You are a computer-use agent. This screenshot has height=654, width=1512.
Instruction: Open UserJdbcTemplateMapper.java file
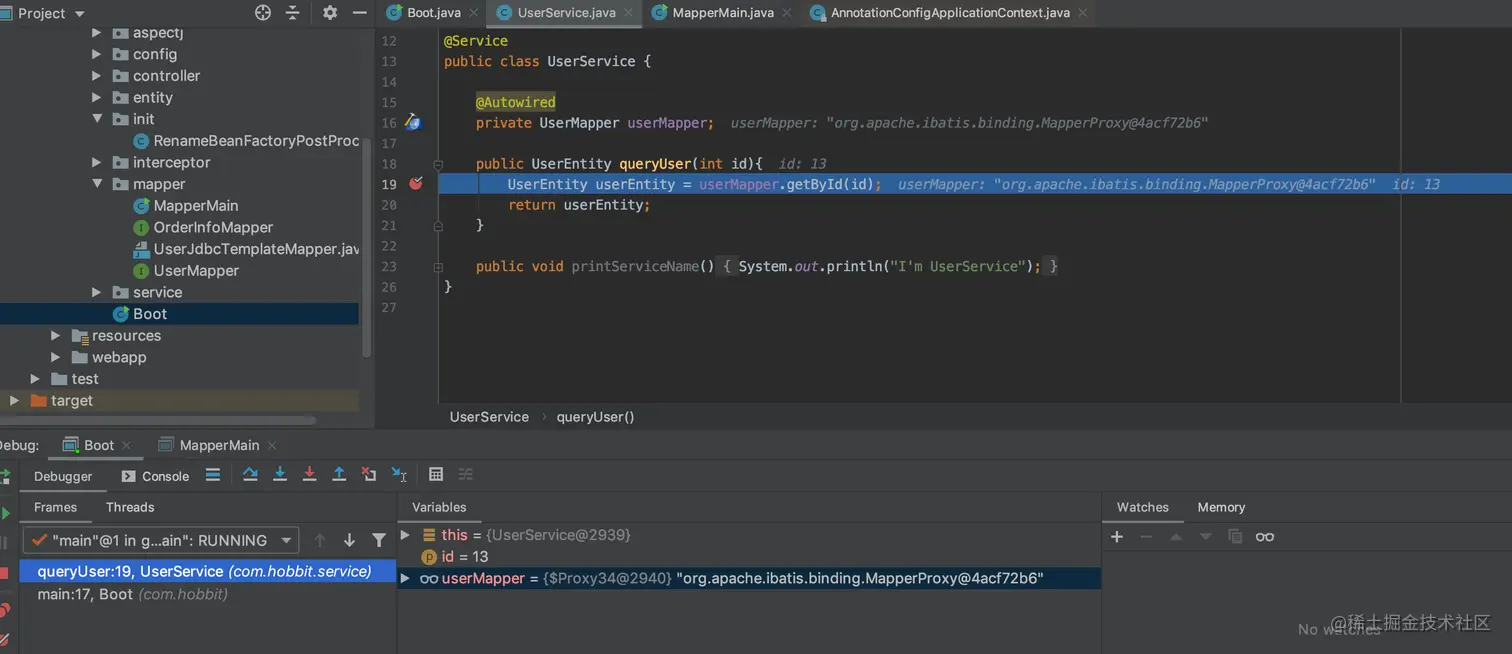pos(246,249)
